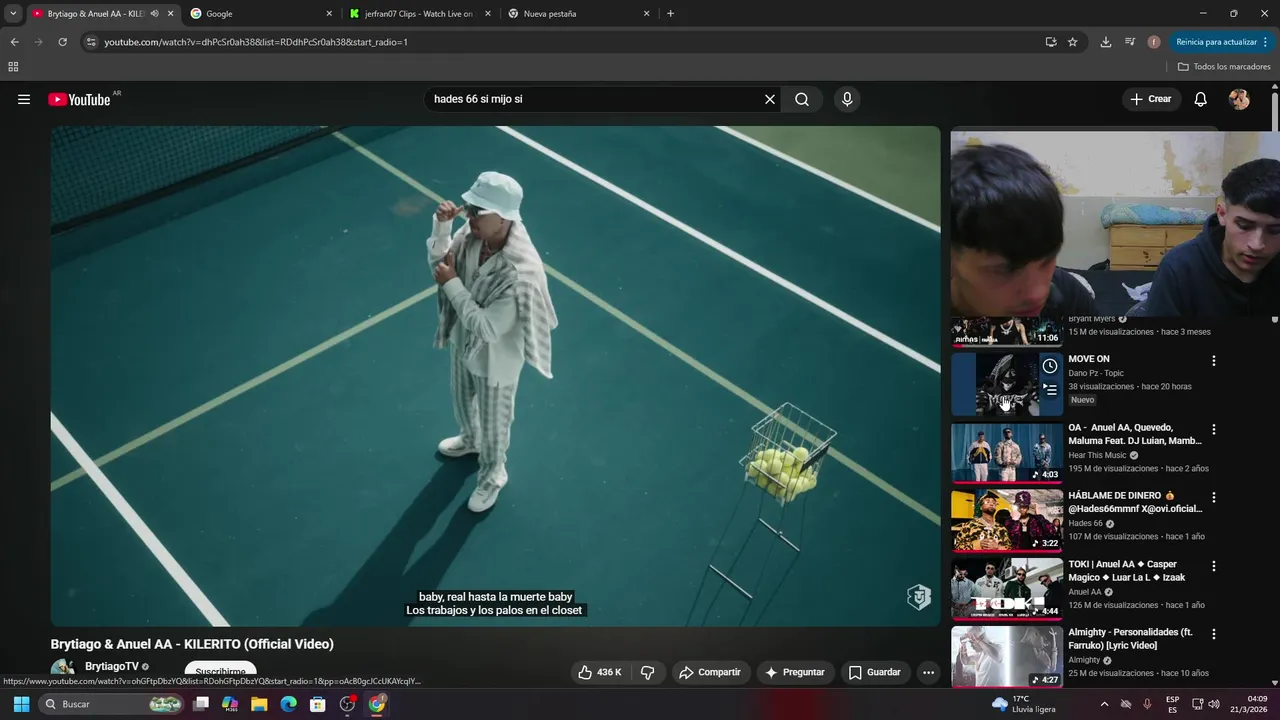Screen dimensions: 1280x720
Task: Open a new browser tab
Action: [670, 14]
